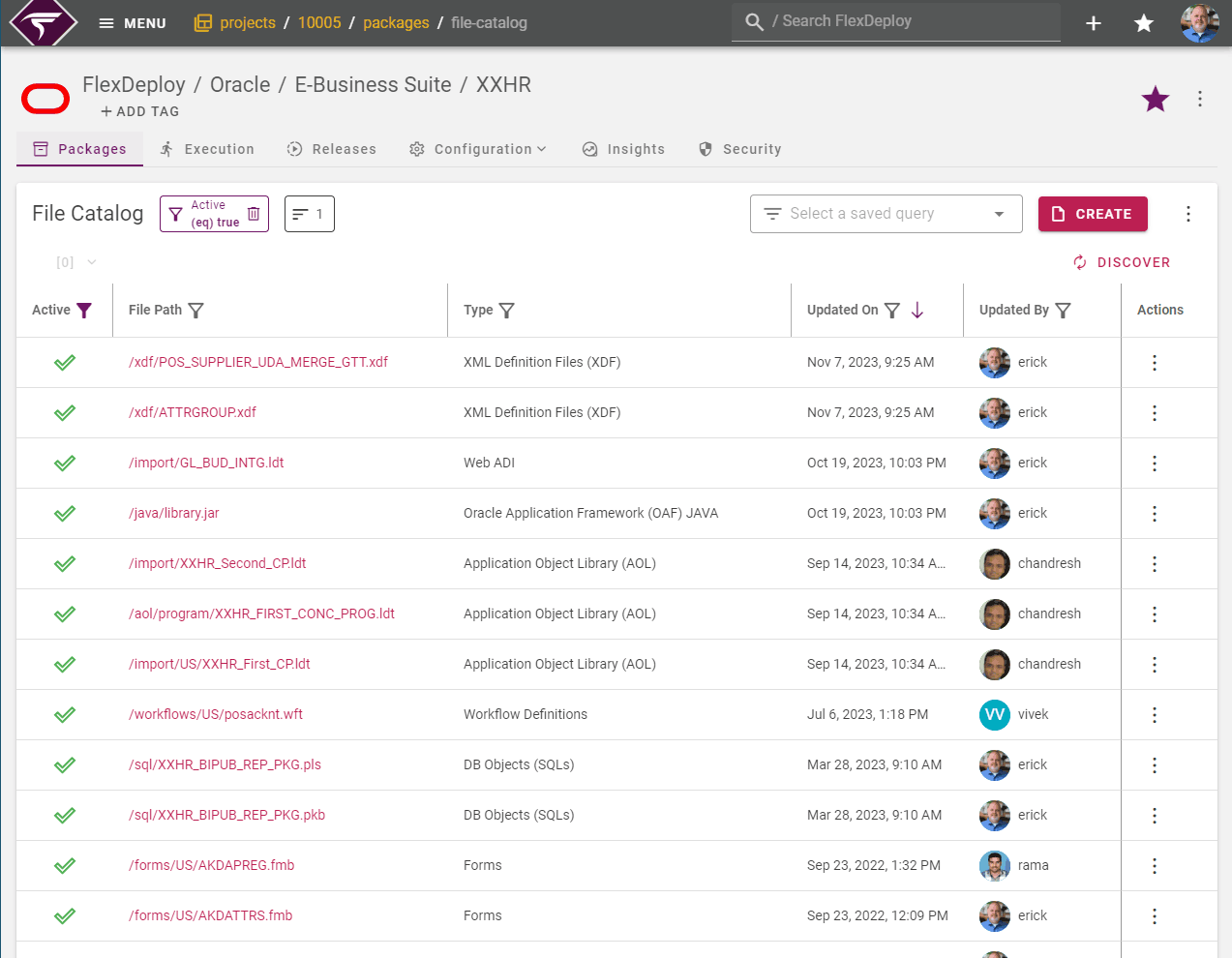Click the CREATE button
Screen dimensions: 1232x958
click(1093, 214)
